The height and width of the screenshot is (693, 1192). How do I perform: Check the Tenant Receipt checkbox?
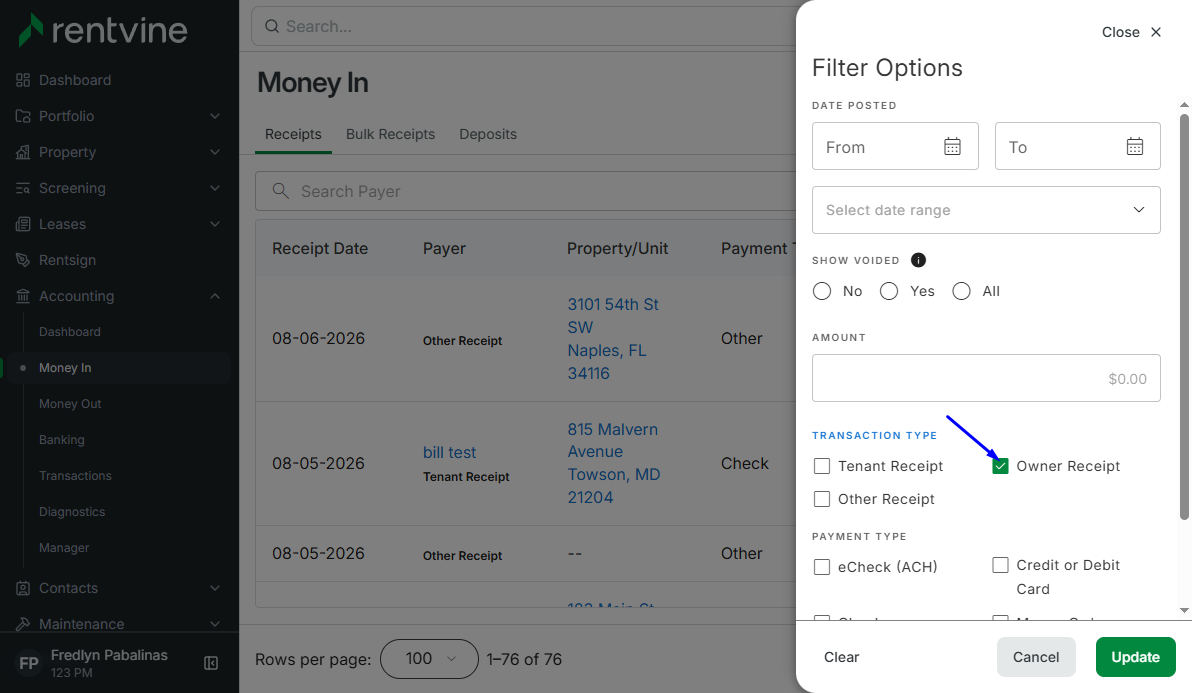pos(822,466)
